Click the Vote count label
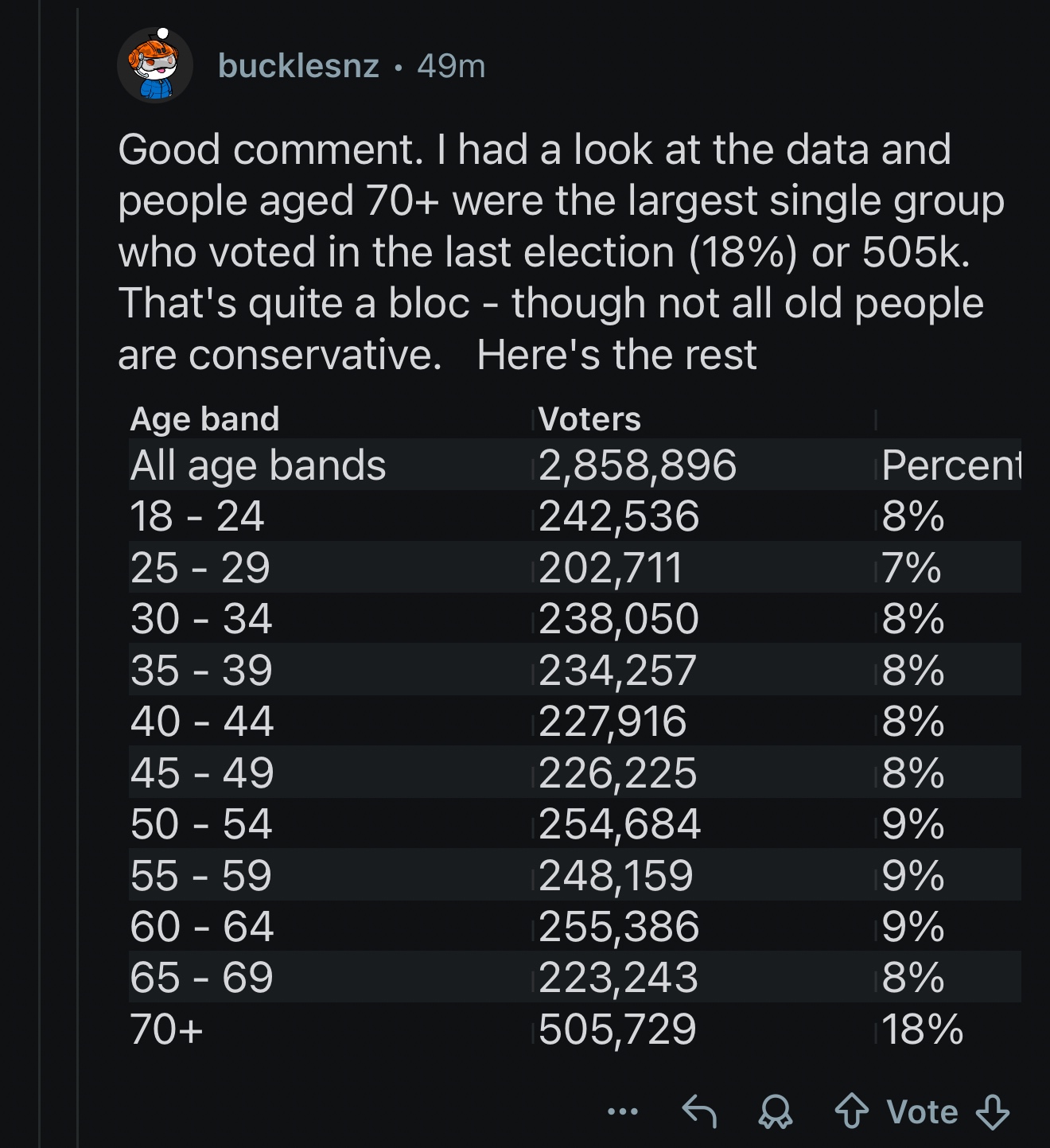1050x1148 pixels. coord(922,1111)
